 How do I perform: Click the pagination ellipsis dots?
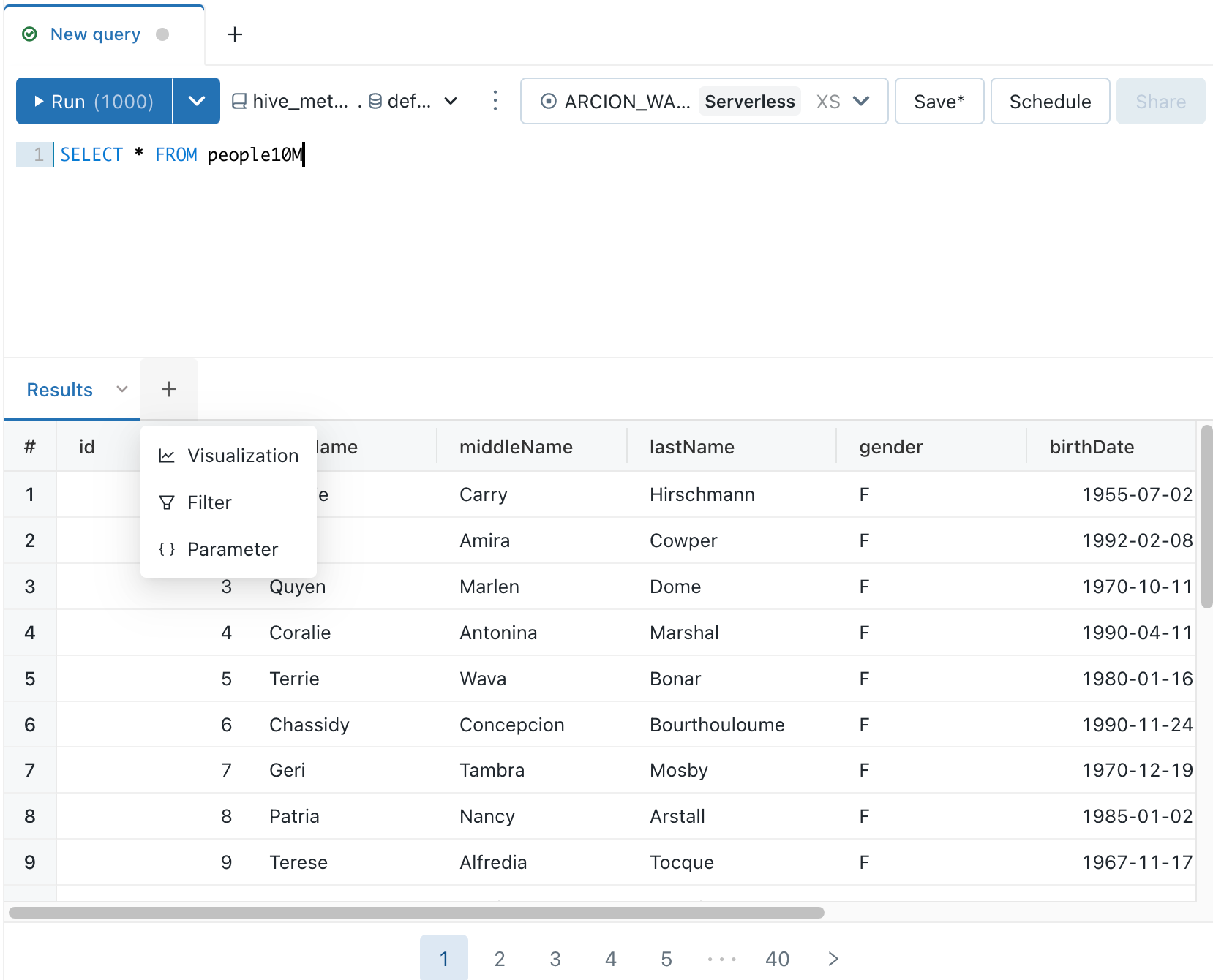[722, 958]
